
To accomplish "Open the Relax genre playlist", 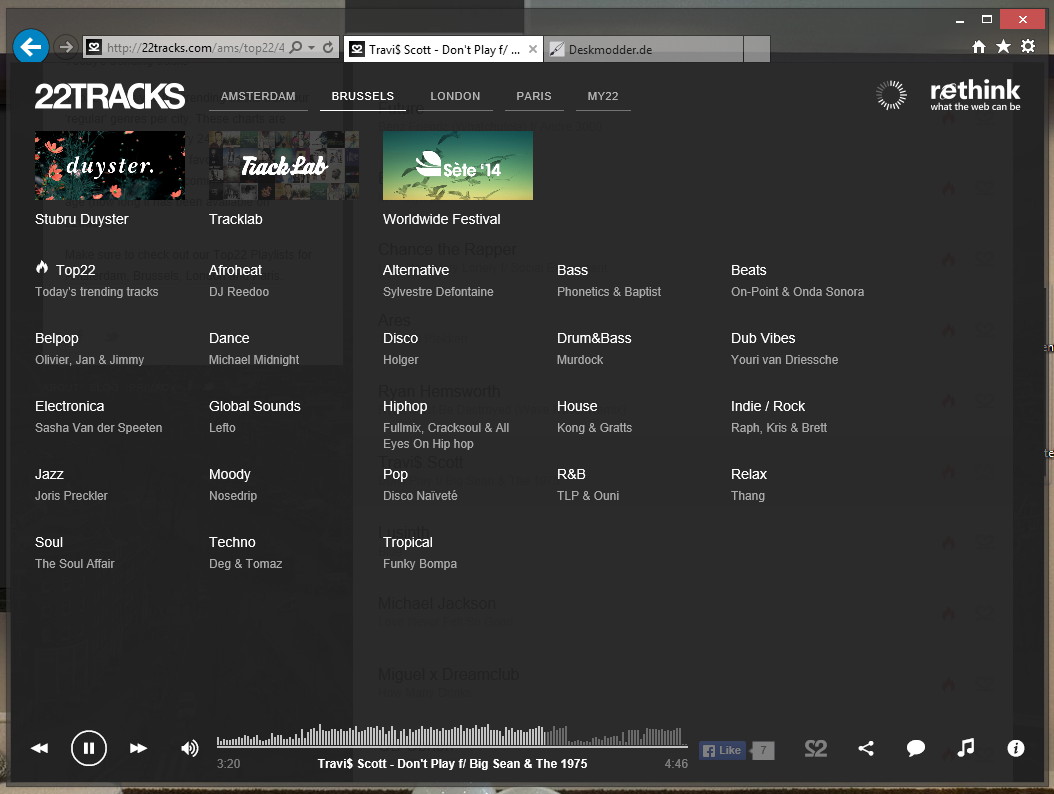I will click(749, 474).
